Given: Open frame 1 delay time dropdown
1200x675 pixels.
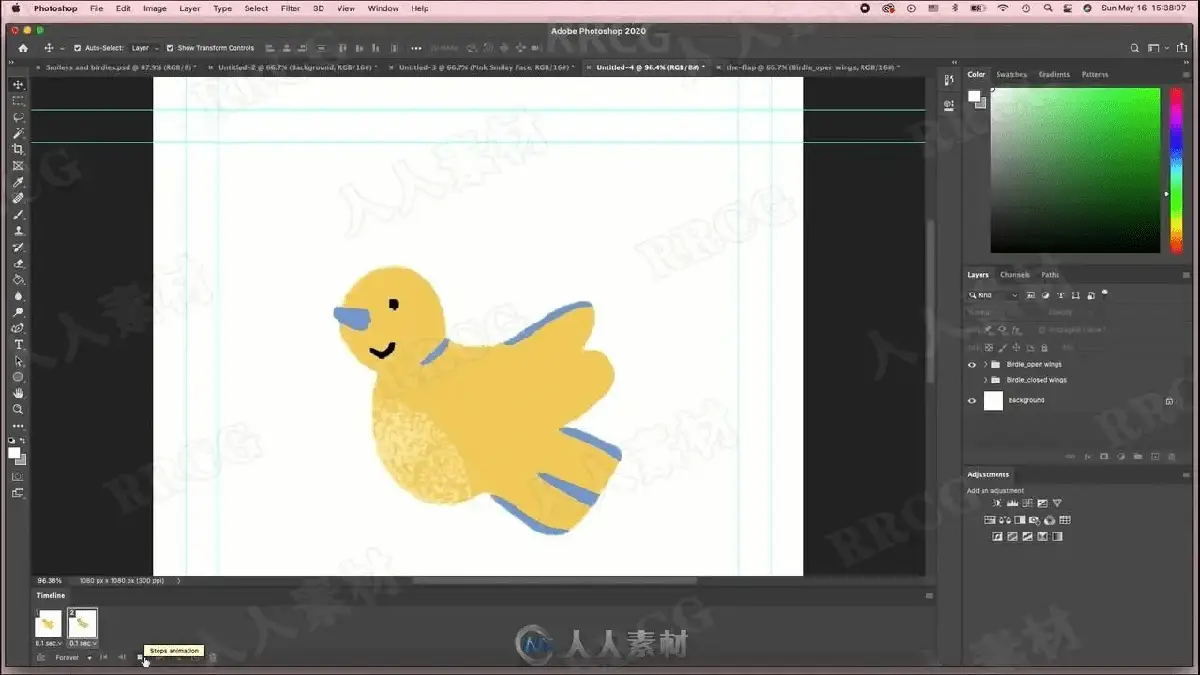Looking at the screenshot, I should tap(48, 643).
